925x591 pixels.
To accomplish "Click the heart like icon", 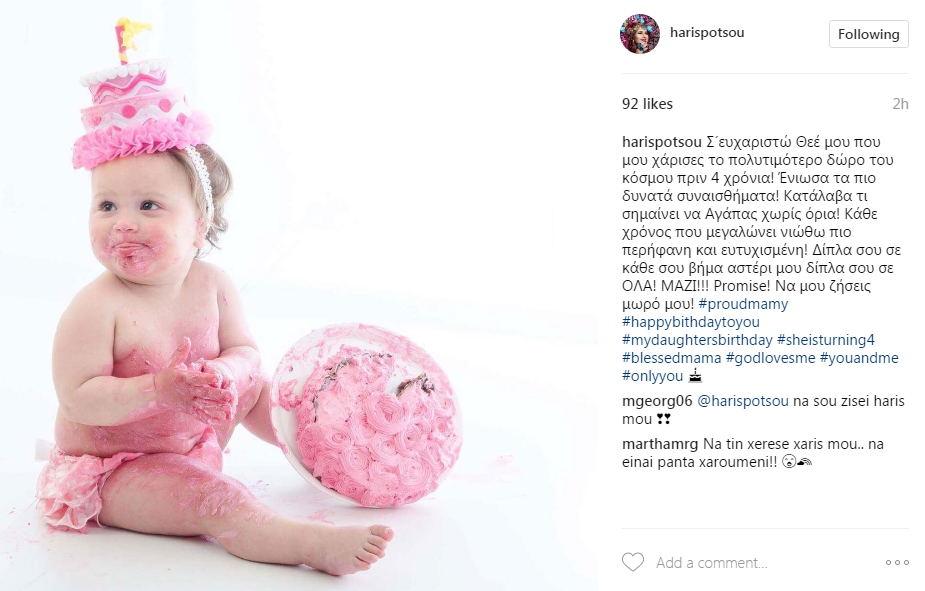I will tap(633, 562).
